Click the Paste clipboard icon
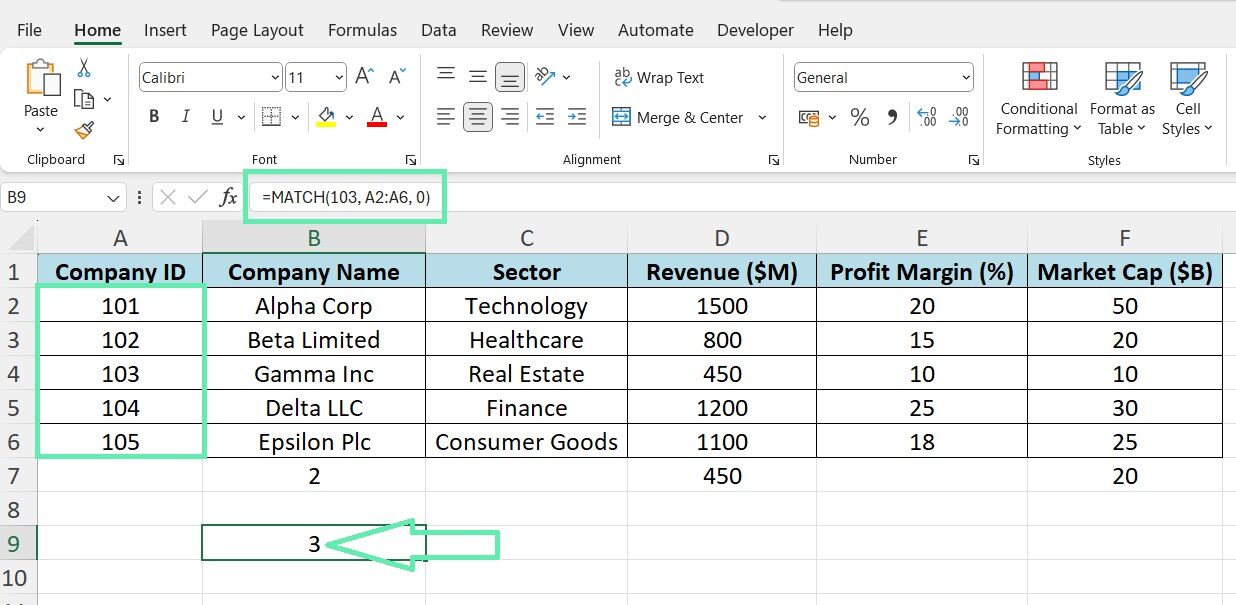Image resolution: width=1236 pixels, height=605 pixels. click(41, 78)
